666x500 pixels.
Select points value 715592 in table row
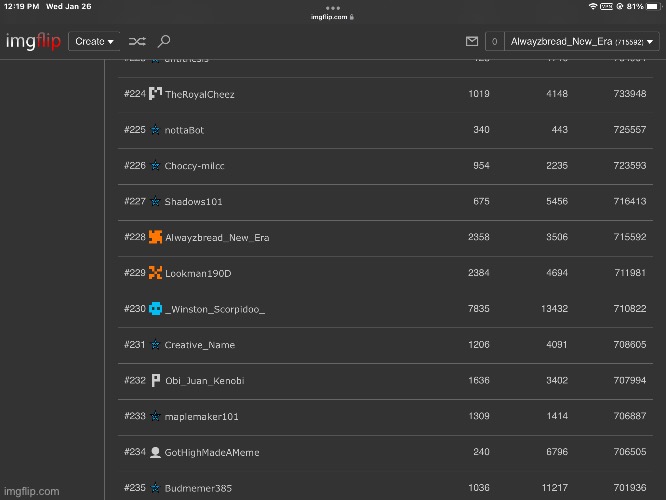click(629, 237)
